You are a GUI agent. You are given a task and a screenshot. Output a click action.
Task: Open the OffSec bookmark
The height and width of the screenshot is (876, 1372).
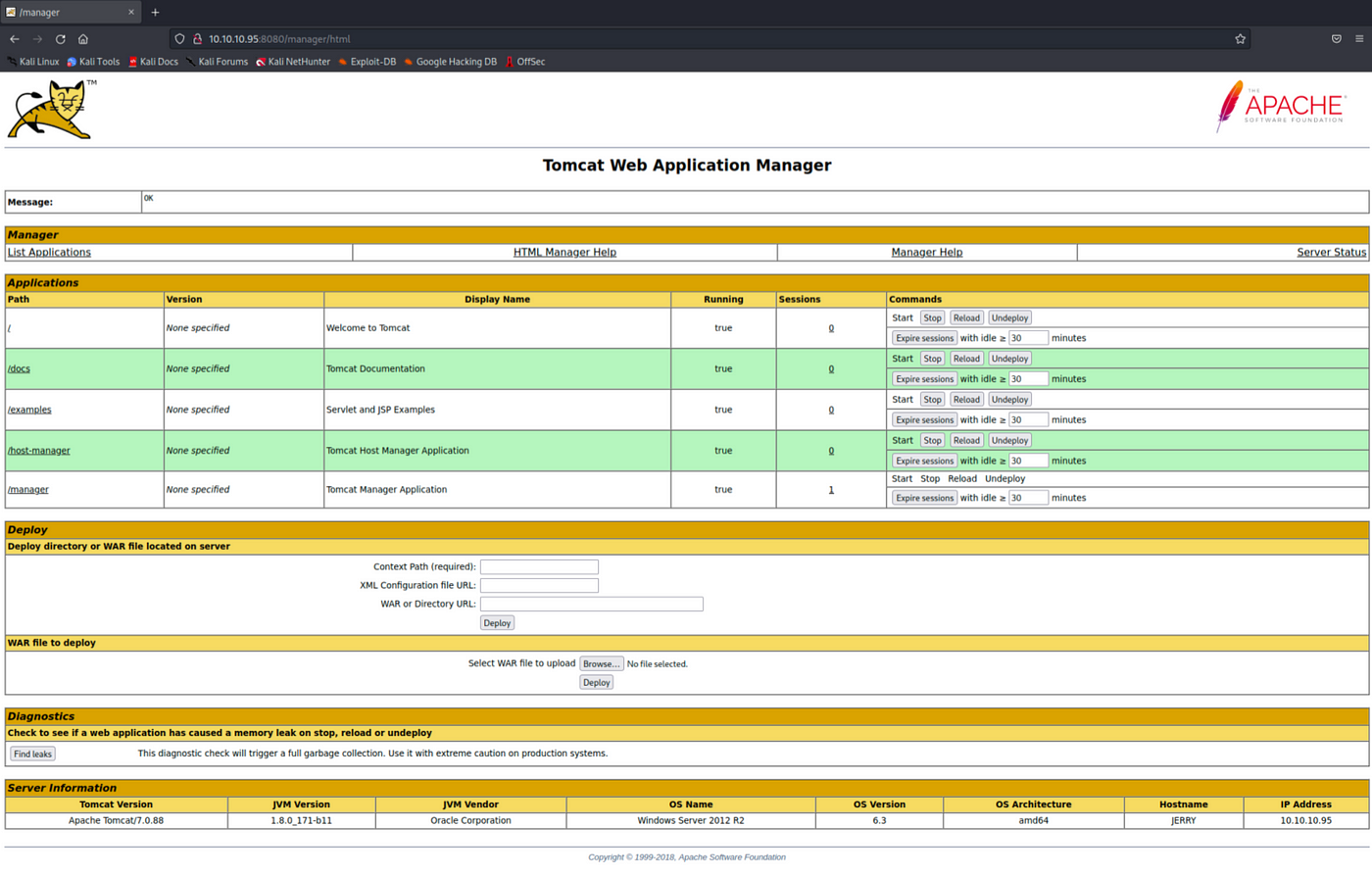tap(525, 62)
